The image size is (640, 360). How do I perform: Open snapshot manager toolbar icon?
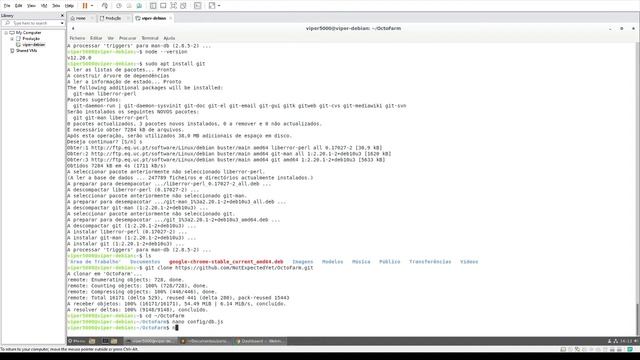139,6
